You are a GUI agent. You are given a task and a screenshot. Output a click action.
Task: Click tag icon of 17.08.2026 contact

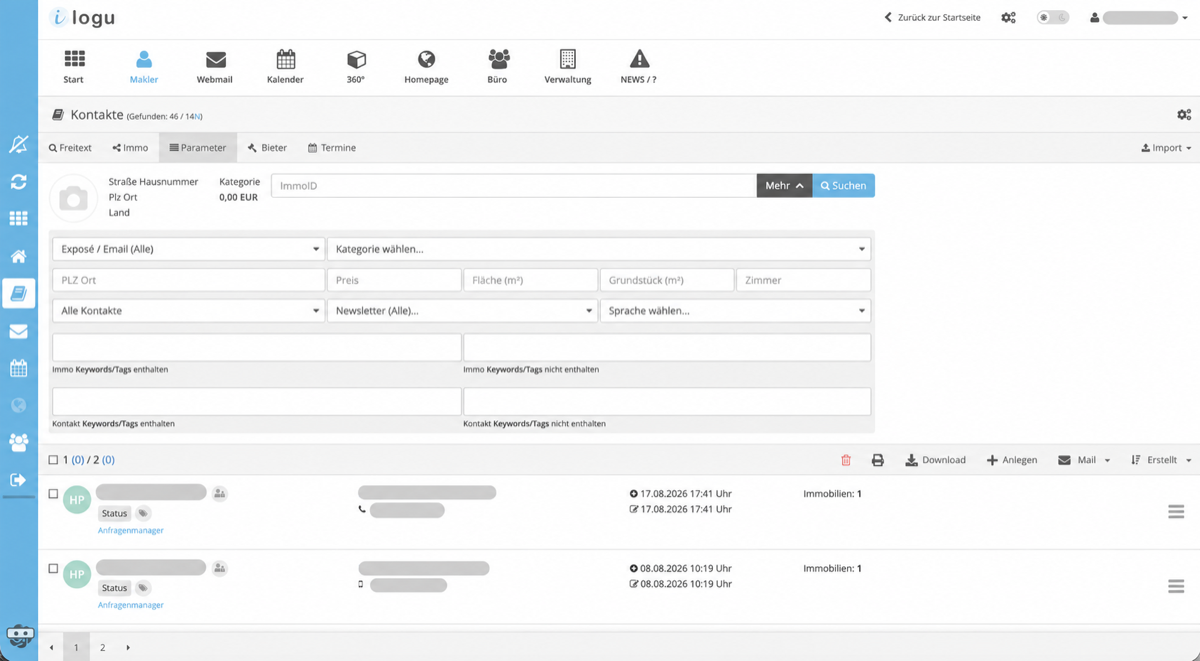point(143,513)
